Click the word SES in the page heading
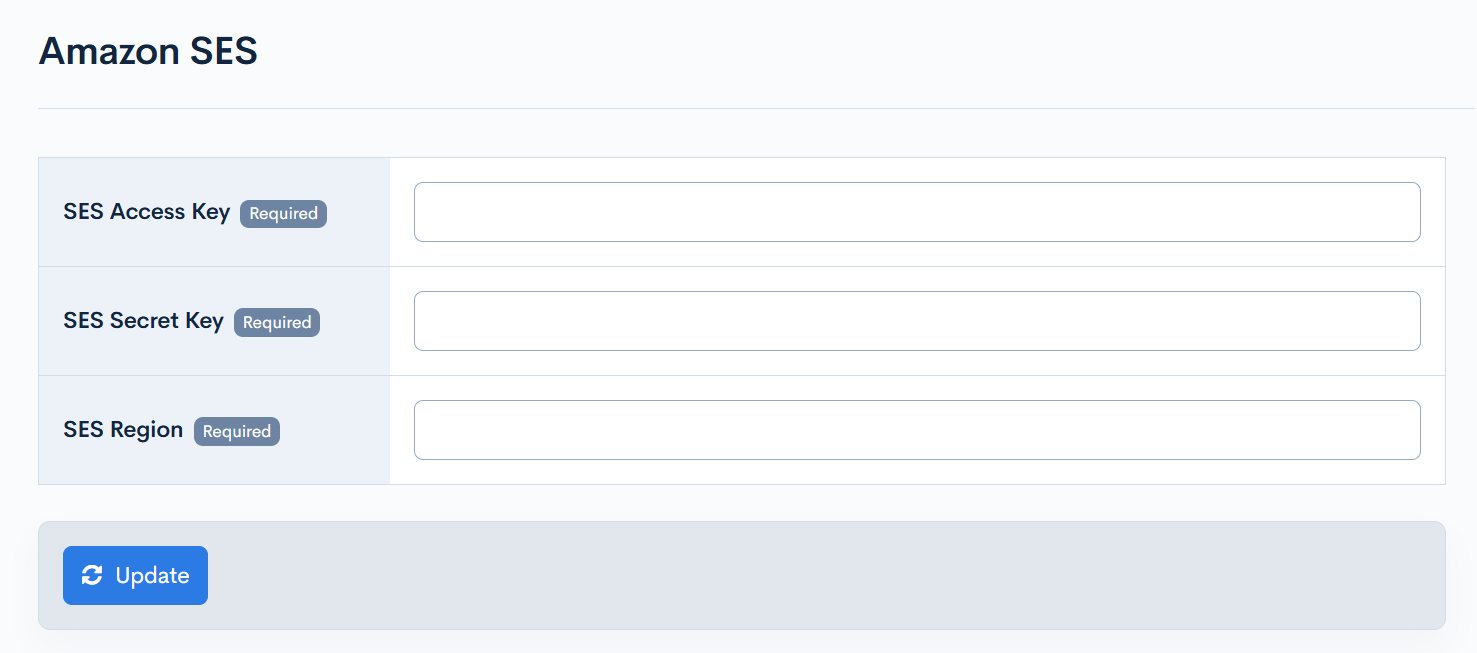 [x=223, y=51]
